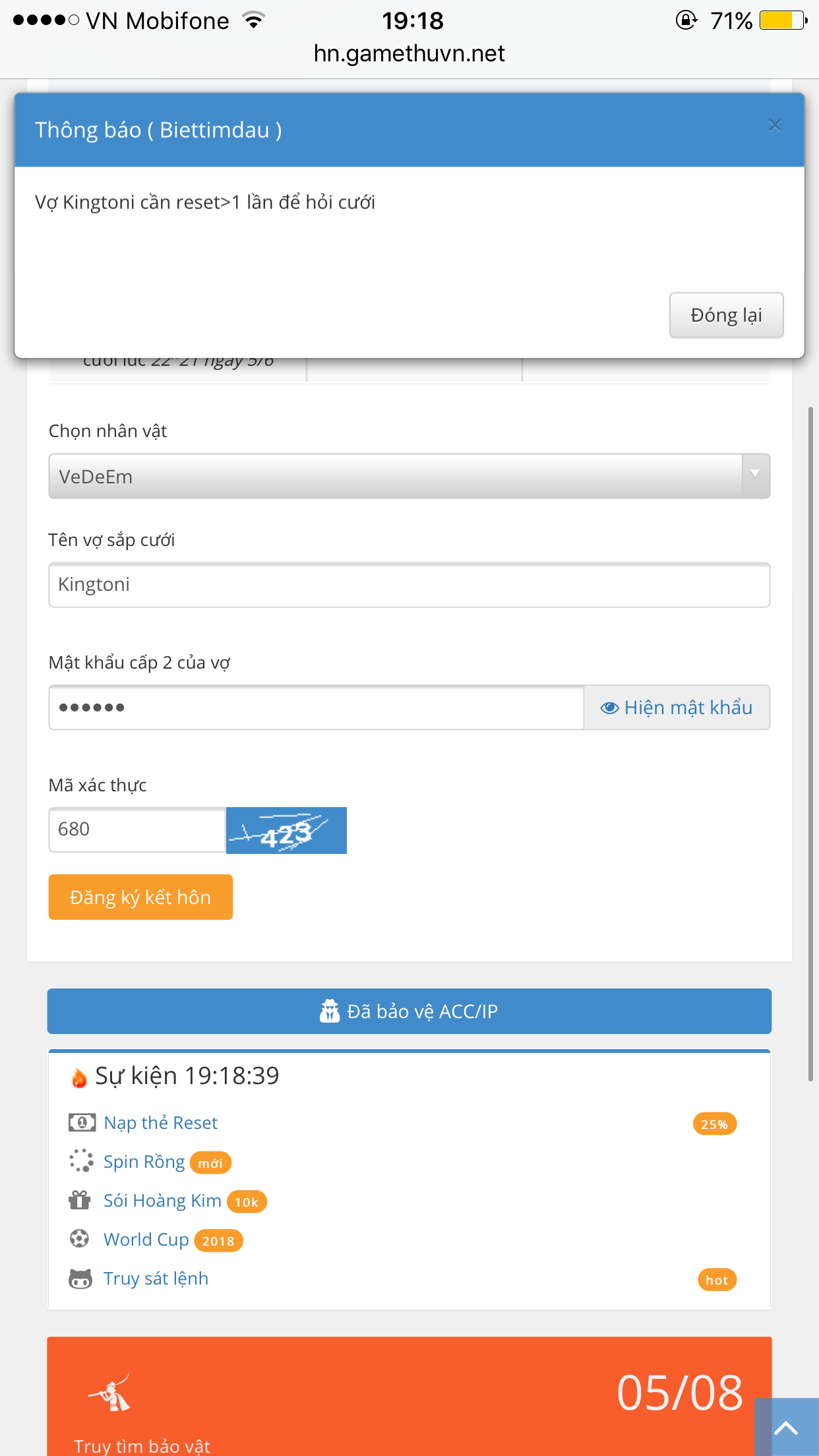Viewport: 819px width, 1456px height.
Task: Close the Thông báo dialog with X
Action: 775,125
